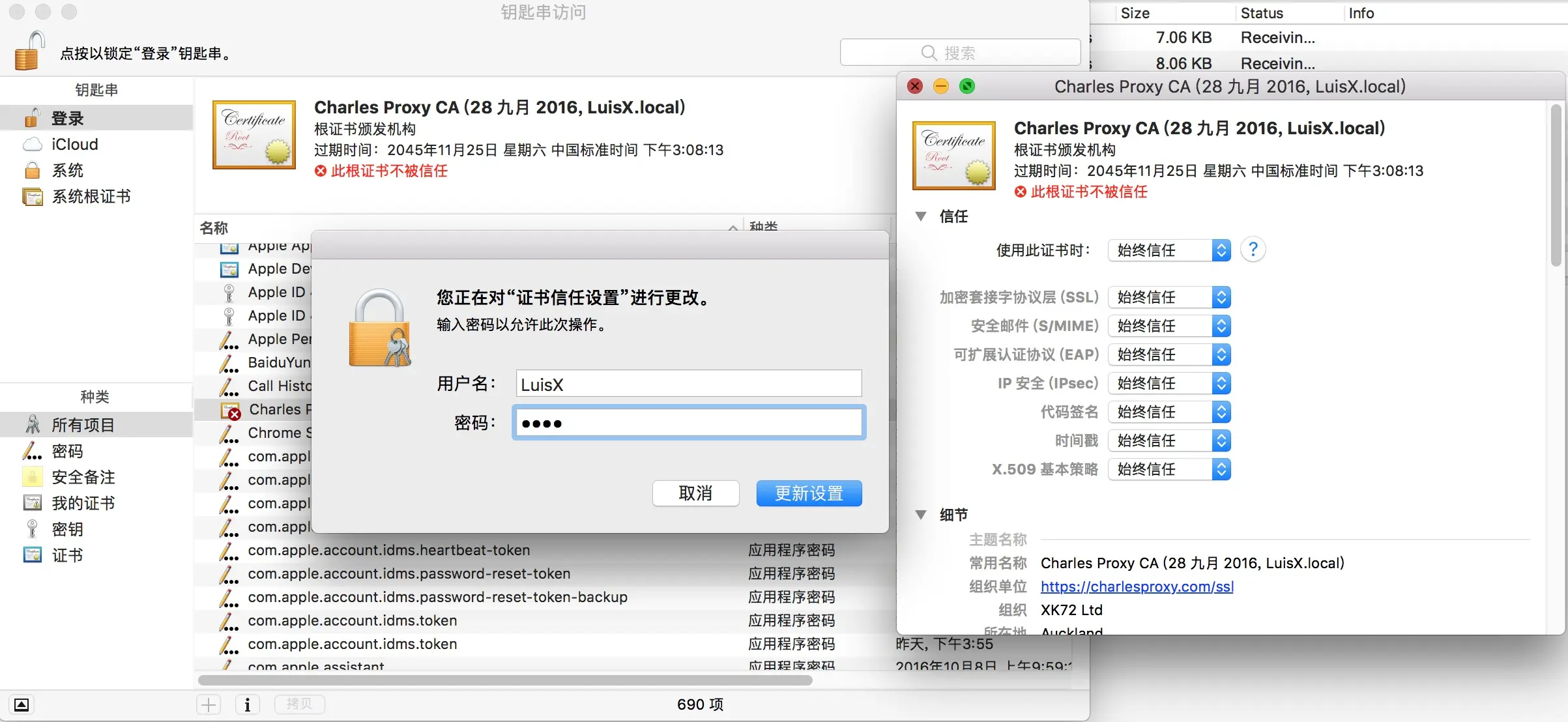
Task: Select the 系统根证书 keychain
Action: 91,197
